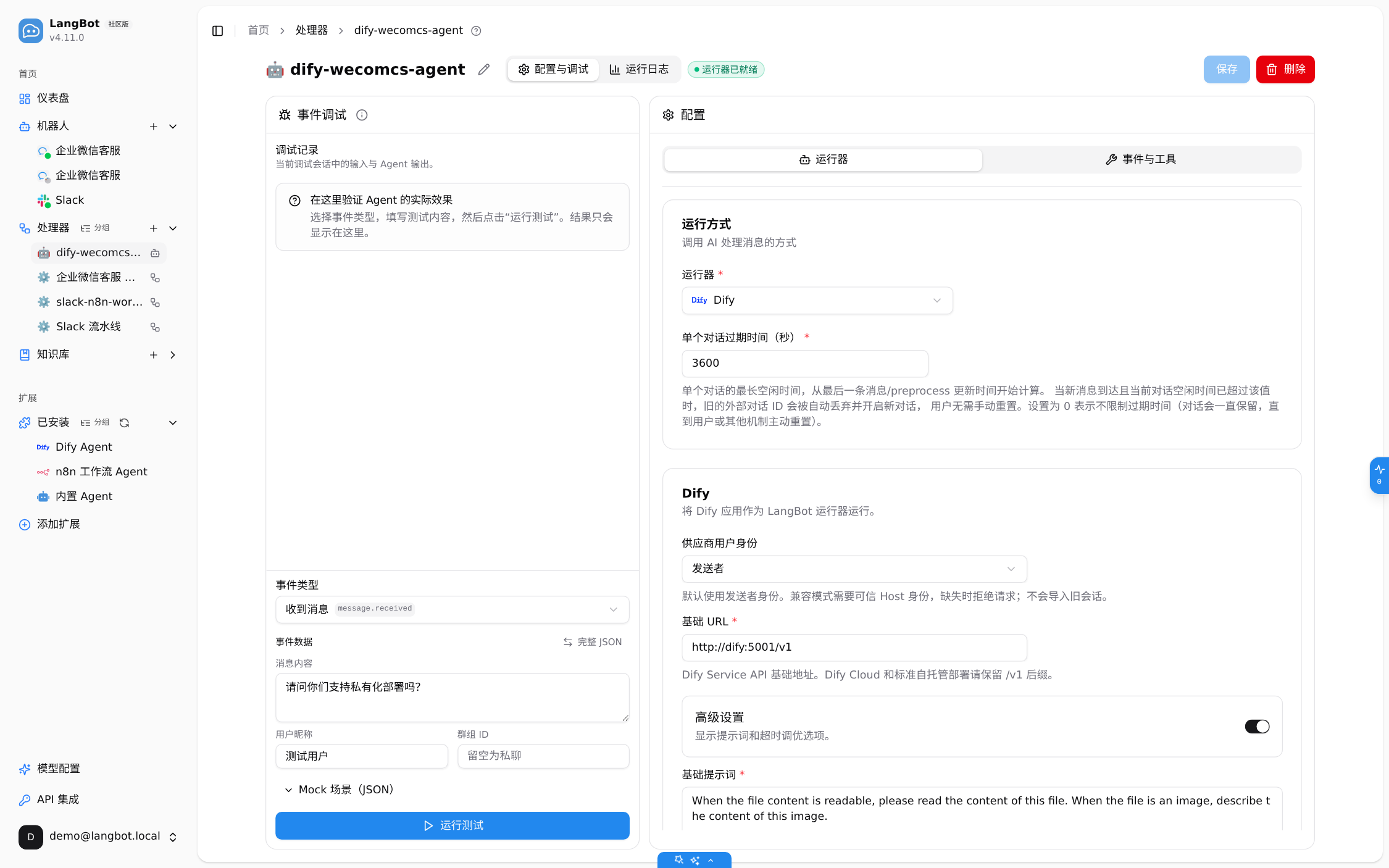Select slack-n8n-wor processor row
1389x868 pixels.
99,303
